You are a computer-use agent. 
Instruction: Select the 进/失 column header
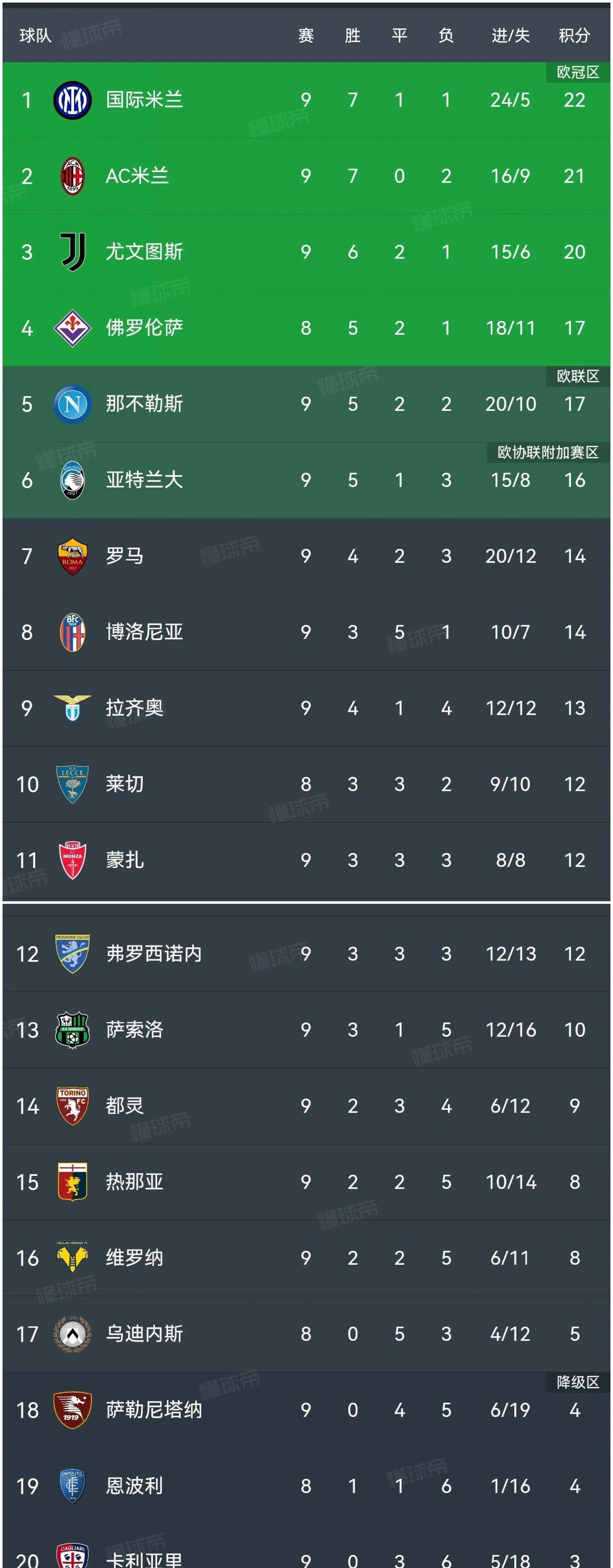pyautogui.click(x=510, y=36)
